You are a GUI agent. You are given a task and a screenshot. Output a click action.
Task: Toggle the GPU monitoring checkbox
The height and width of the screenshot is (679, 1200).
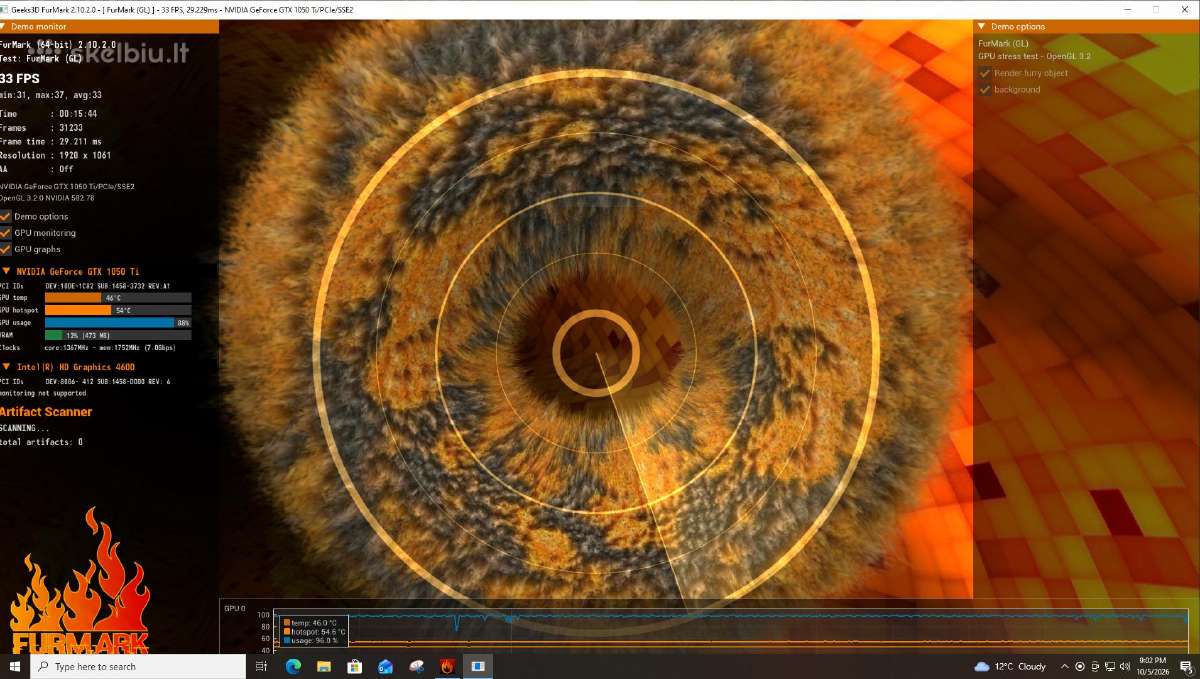click(6, 232)
